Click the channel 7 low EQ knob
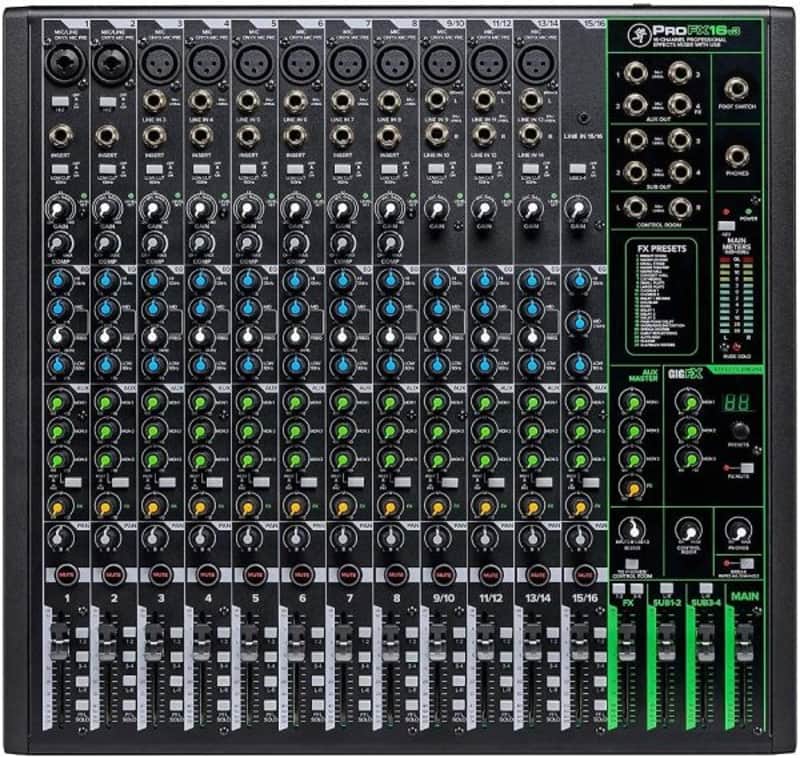The image size is (800, 758). [342, 365]
